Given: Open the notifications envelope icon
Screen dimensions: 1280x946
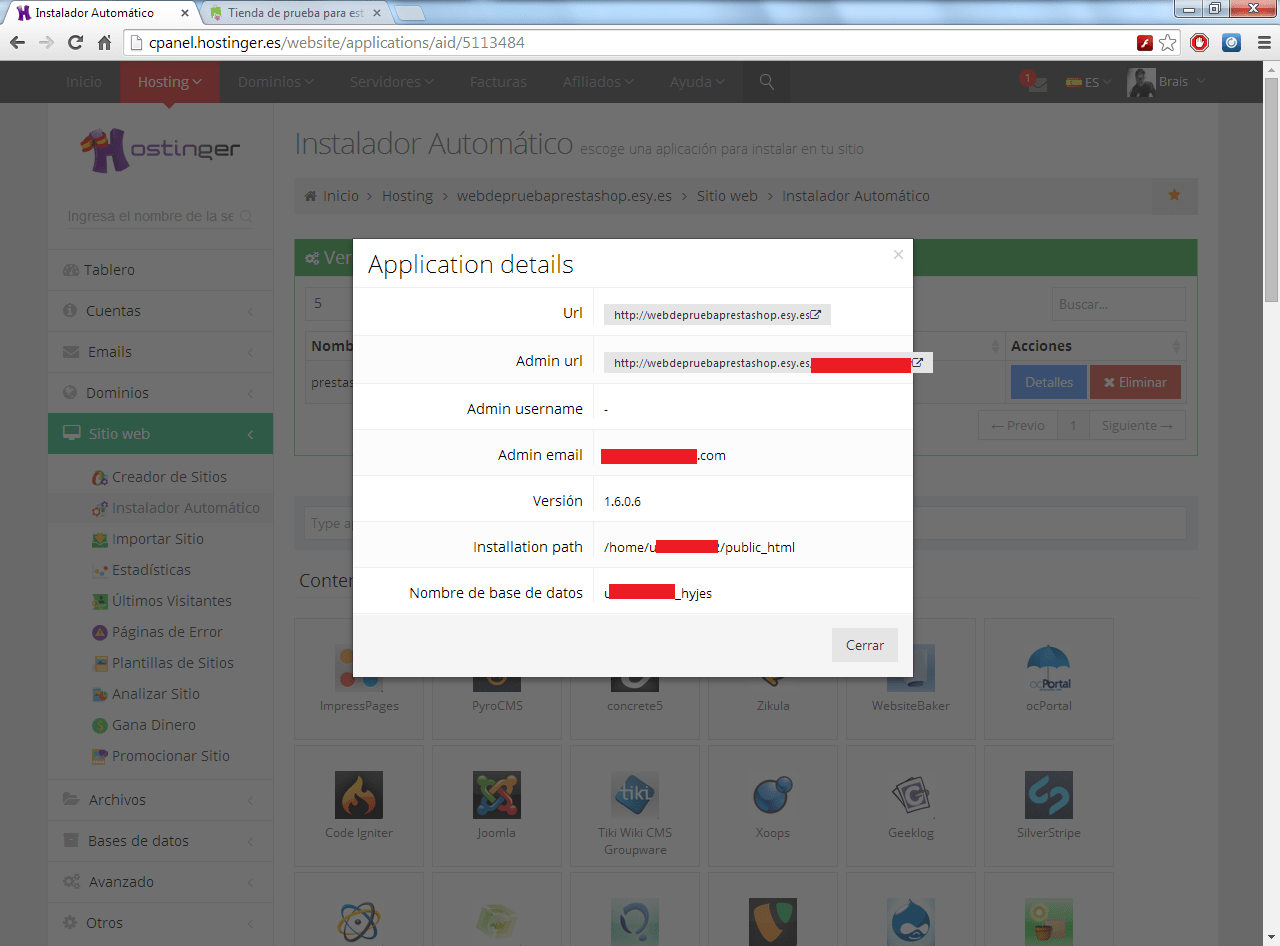Looking at the screenshot, I should [x=1035, y=82].
